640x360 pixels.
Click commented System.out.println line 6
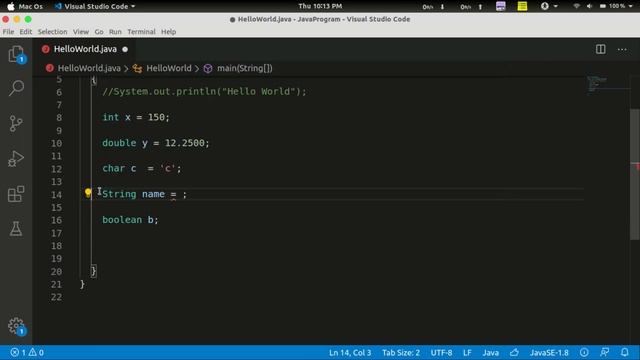pyautogui.click(x=204, y=91)
